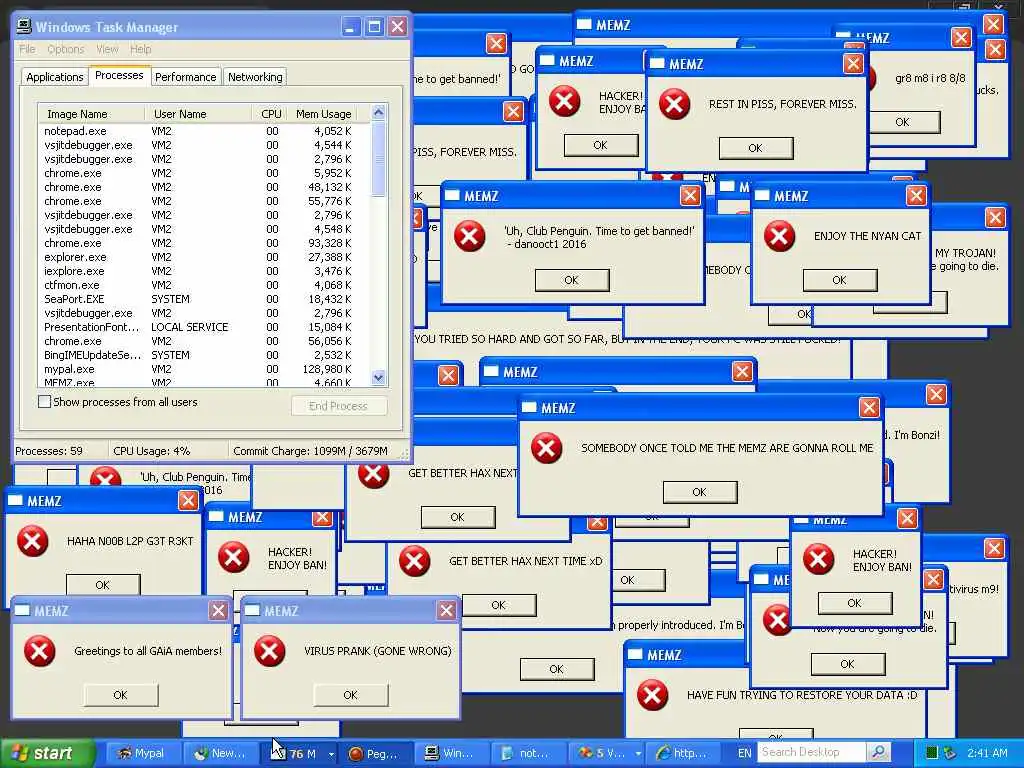Select explorer.exe process row
This screenshot has width=1024, height=768.
click(x=204, y=257)
